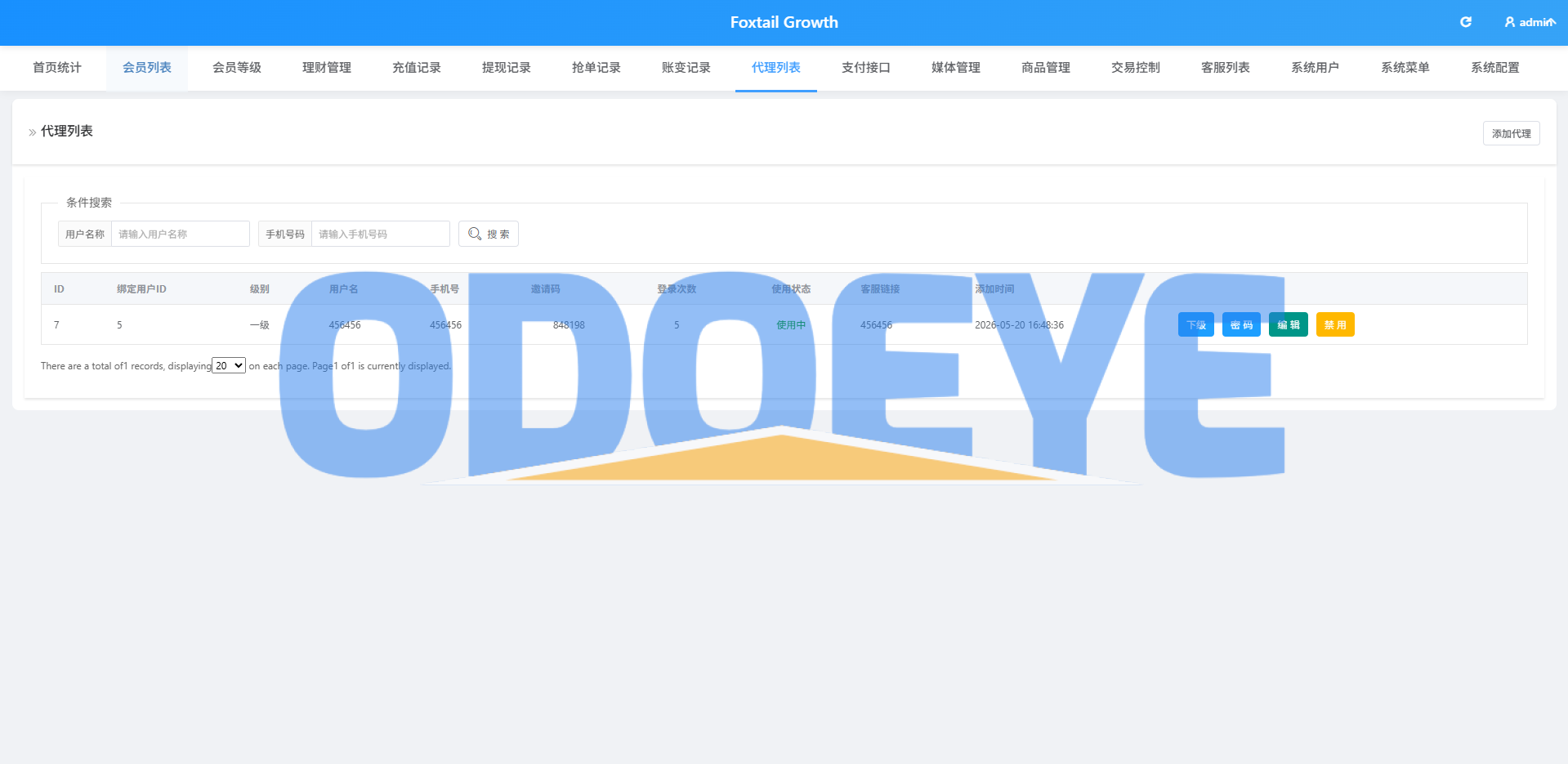Go to the 提现记录 tab

[x=507, y=68]
